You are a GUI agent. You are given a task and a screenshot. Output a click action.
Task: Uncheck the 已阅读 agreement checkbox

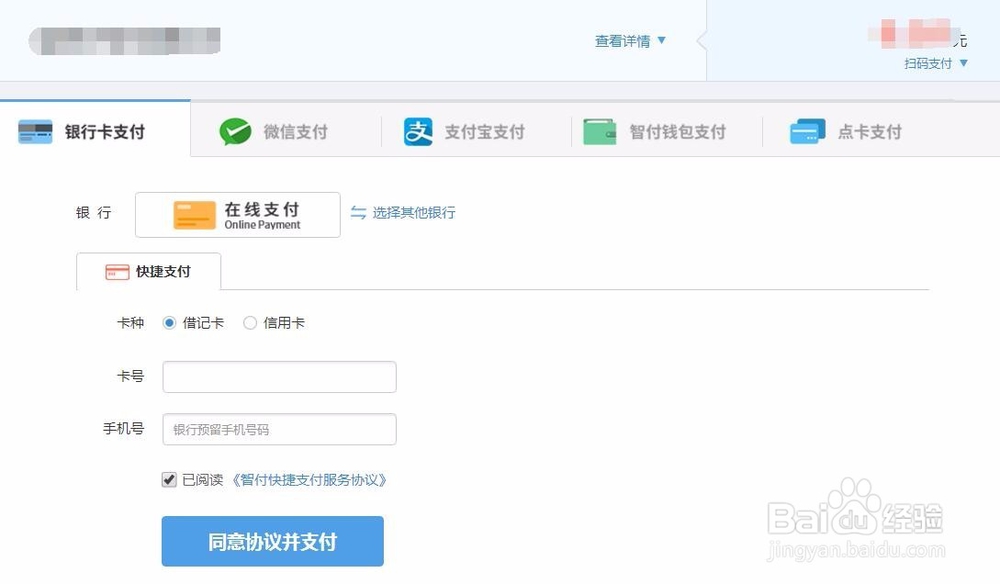coord(168,479)
